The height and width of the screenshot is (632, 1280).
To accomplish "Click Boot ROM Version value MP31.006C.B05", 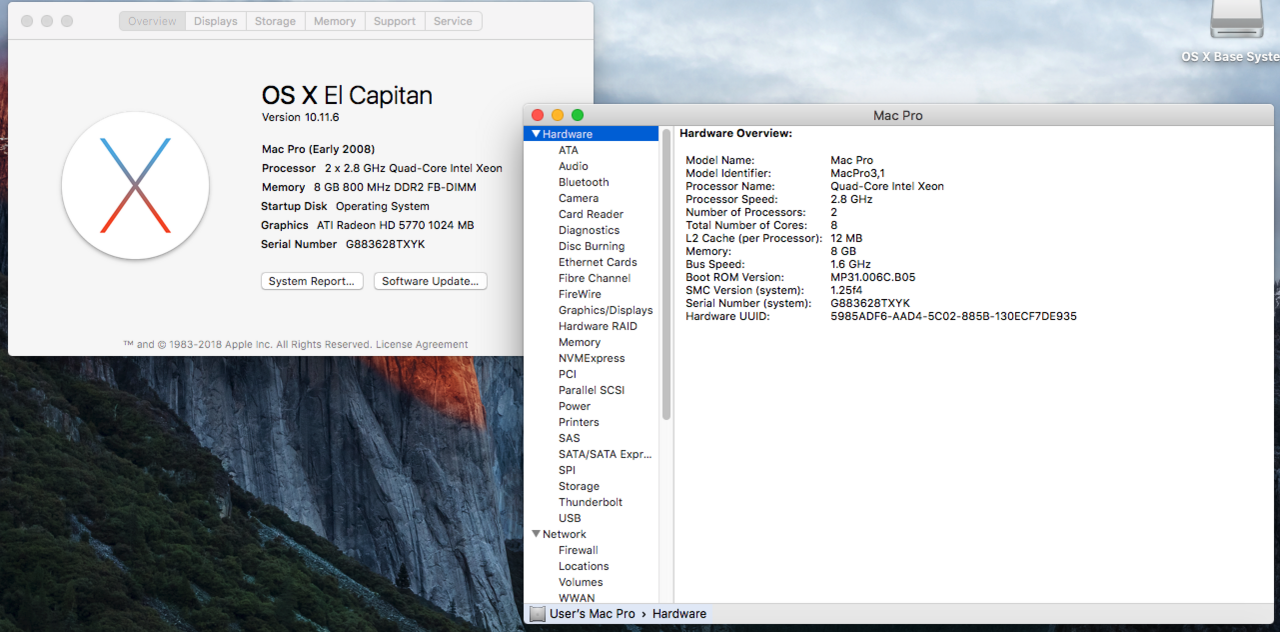I will click(x=873, y=277).
